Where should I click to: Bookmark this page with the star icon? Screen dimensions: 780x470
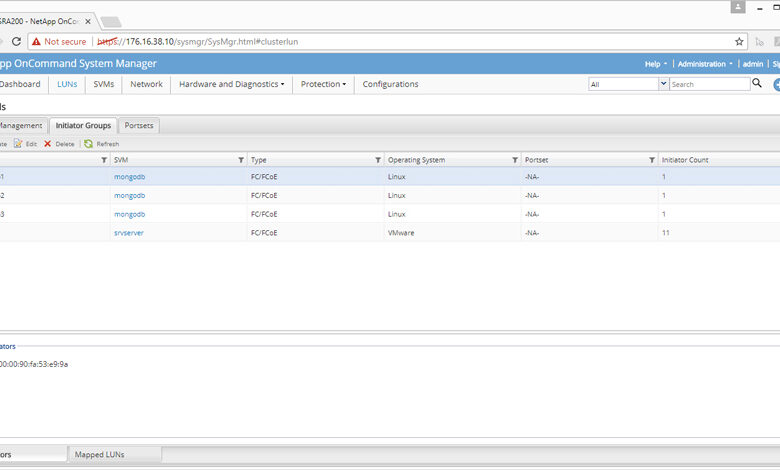[x=739, y=41]
